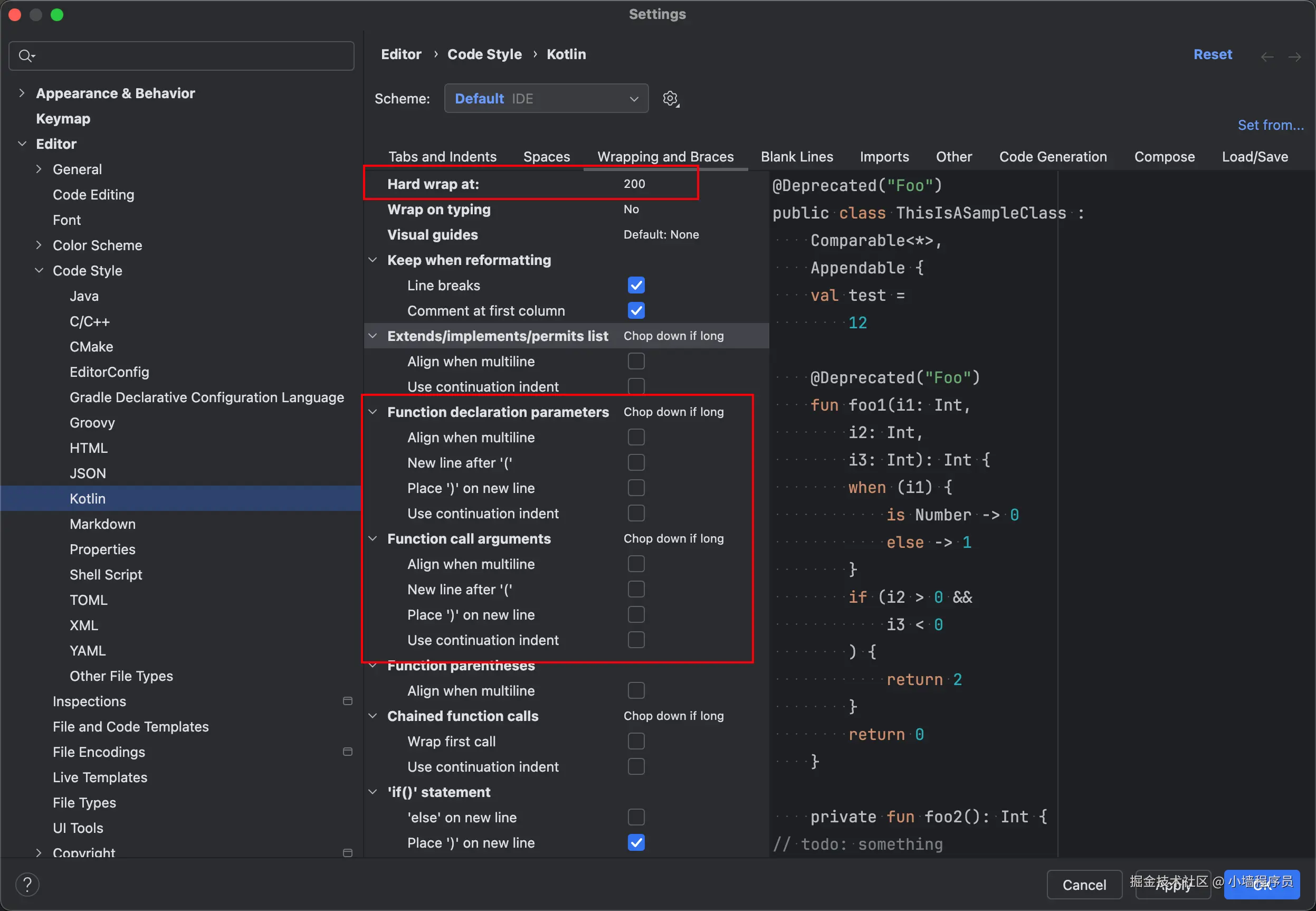The height and width of the screenshot is (911, 1316).
Task: Click the Reset link
Action: [x=1212, y=54]
